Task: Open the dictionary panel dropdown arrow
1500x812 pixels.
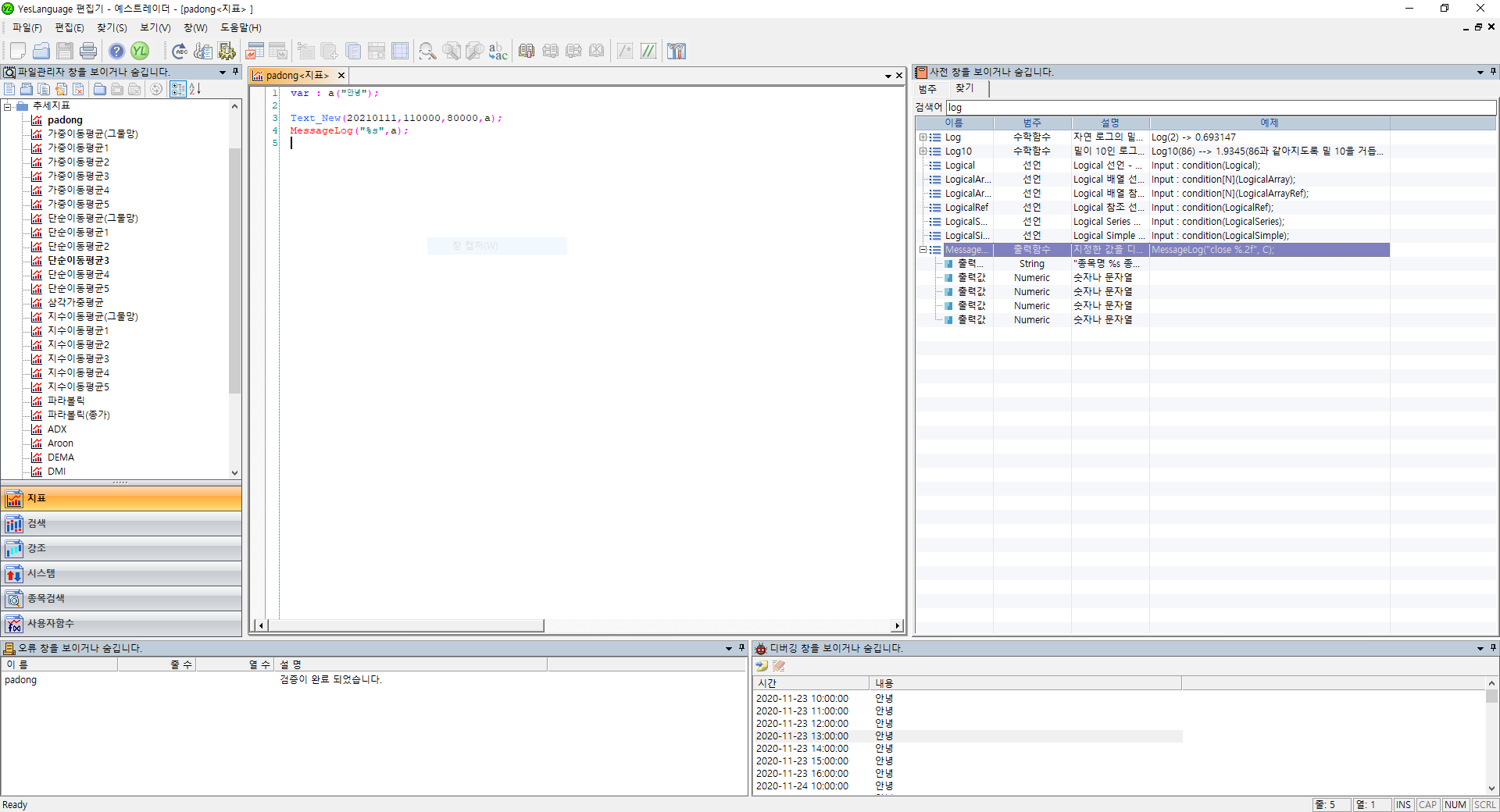Action: pos(1480,72)
